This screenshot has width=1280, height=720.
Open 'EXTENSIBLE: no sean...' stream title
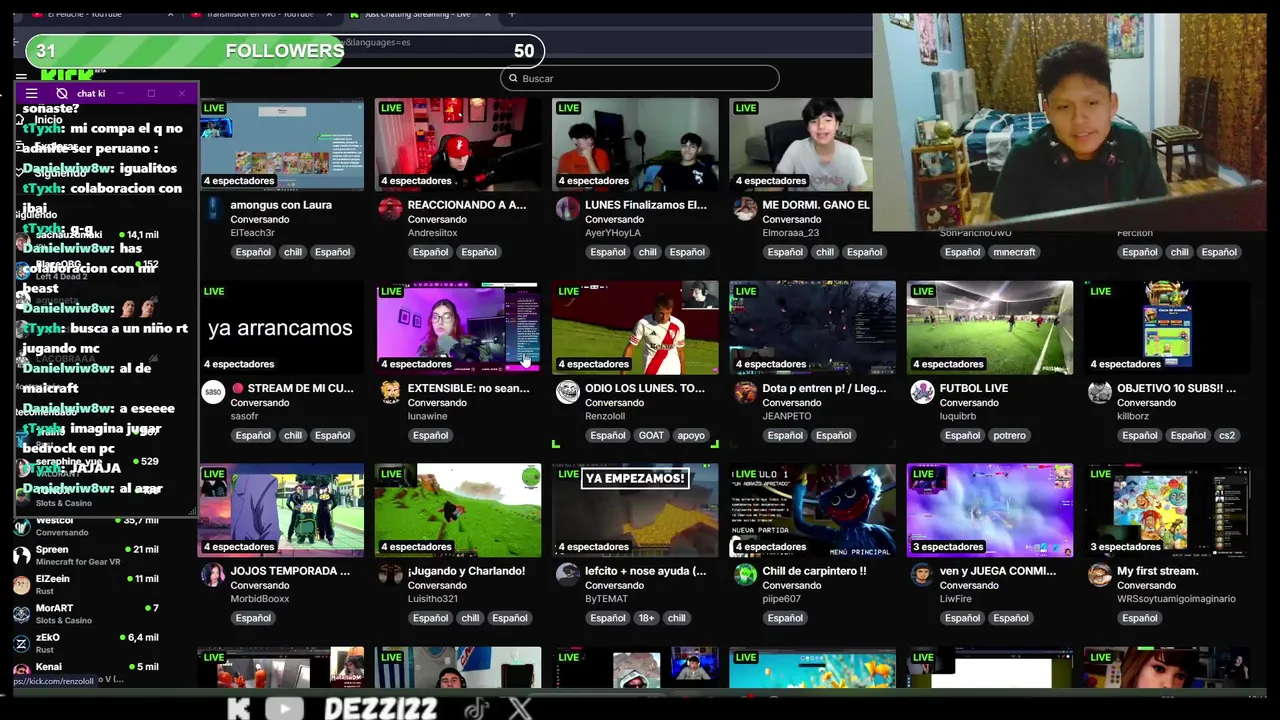[469, 388]
